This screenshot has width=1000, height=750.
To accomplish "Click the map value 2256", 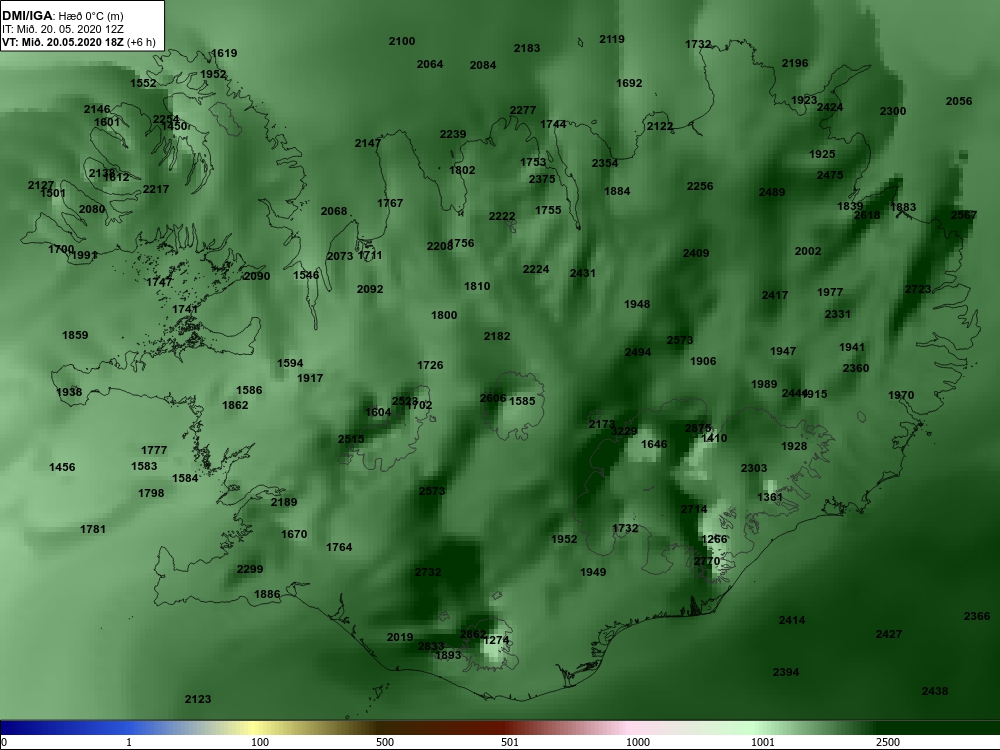I will point(700,186).
